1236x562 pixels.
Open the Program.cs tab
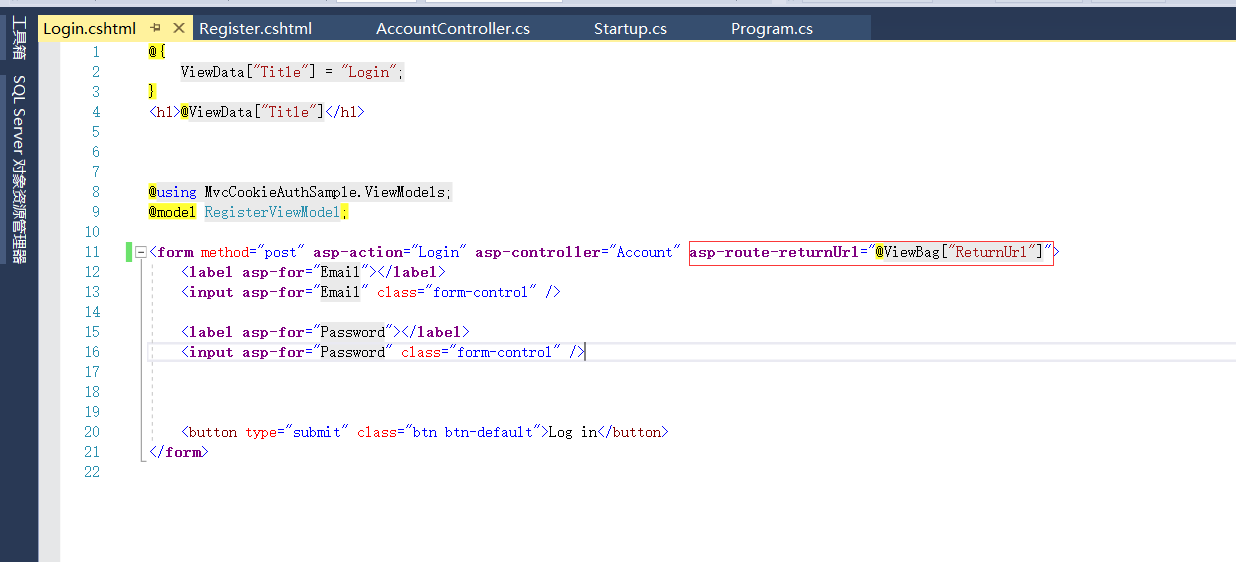click(x=772, y=29)
